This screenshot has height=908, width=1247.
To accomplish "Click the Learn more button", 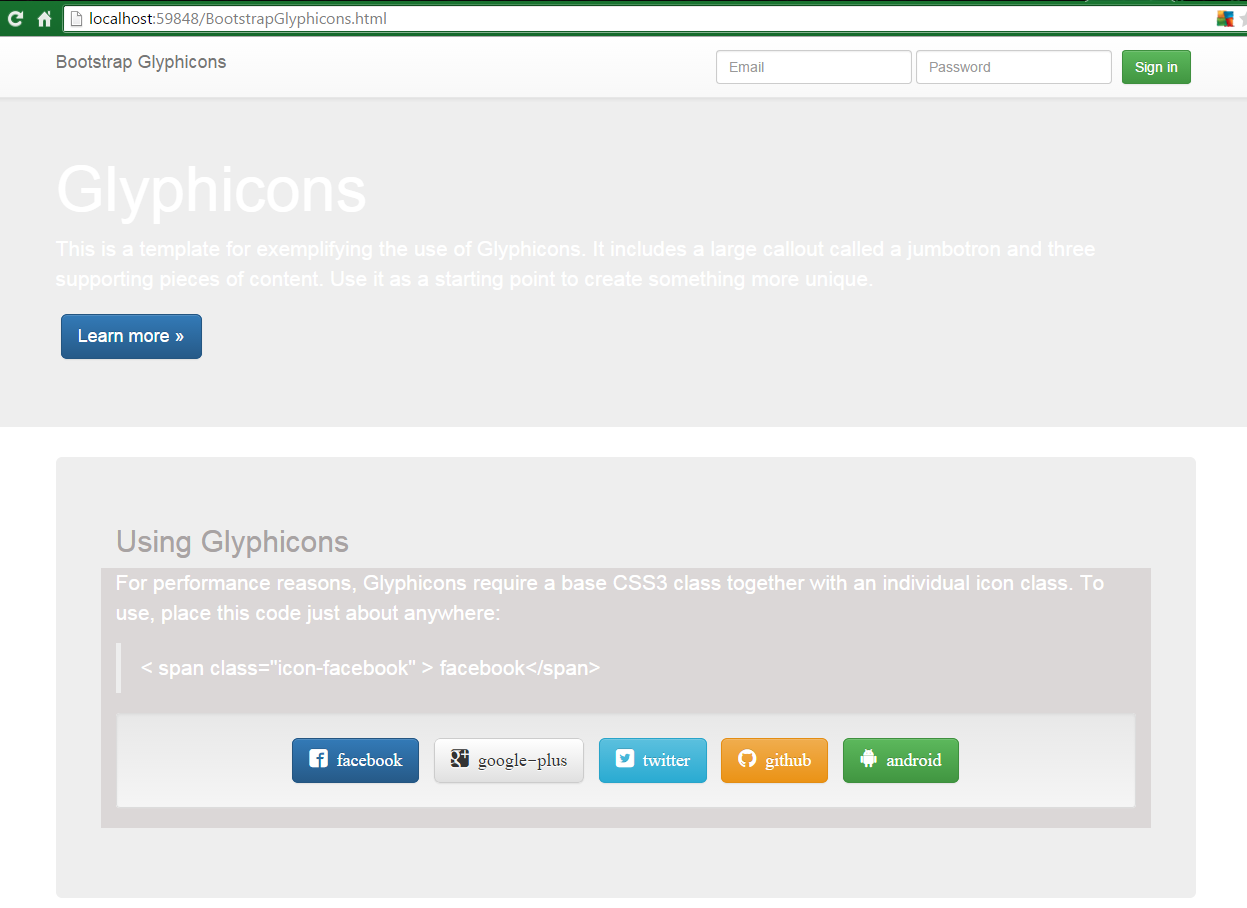I will point(131,336).
